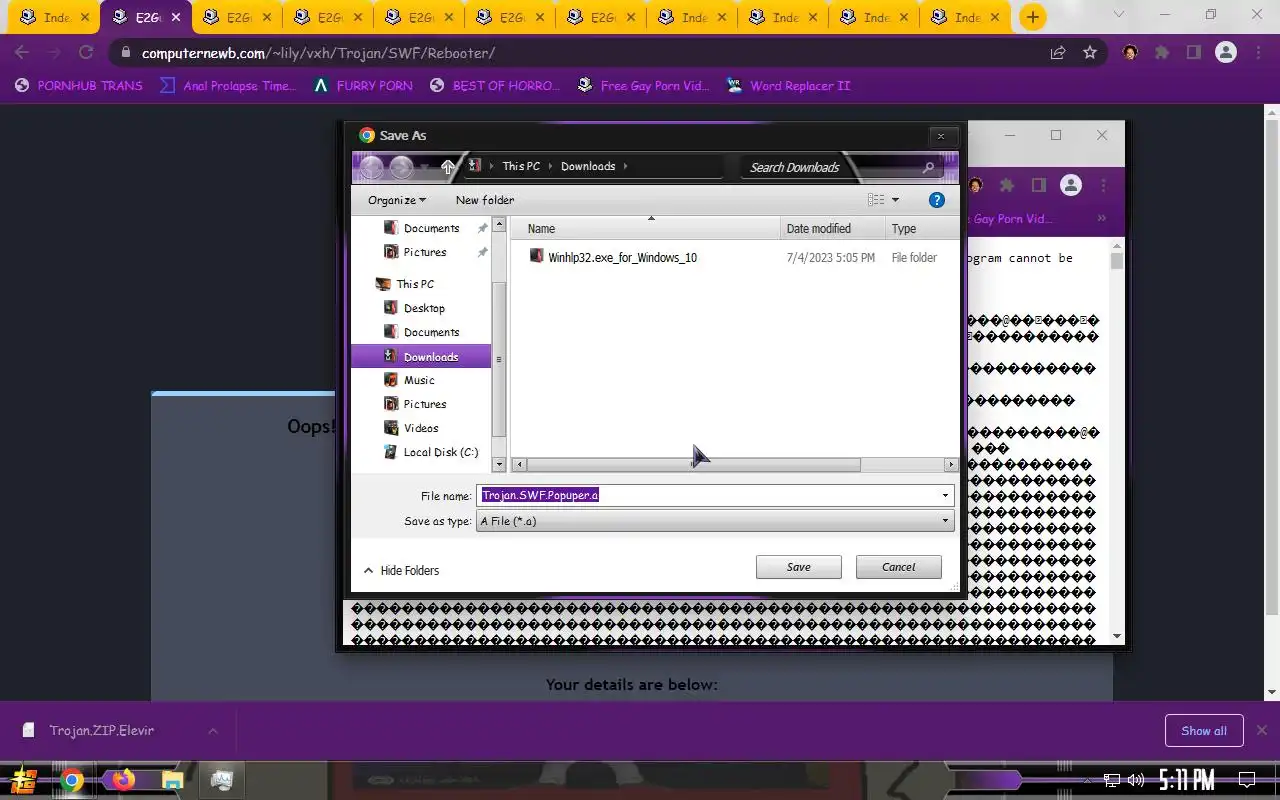Bookmark this tab with the star icon
This screenshot has height=800, width=1280.
click(1090, 53)
